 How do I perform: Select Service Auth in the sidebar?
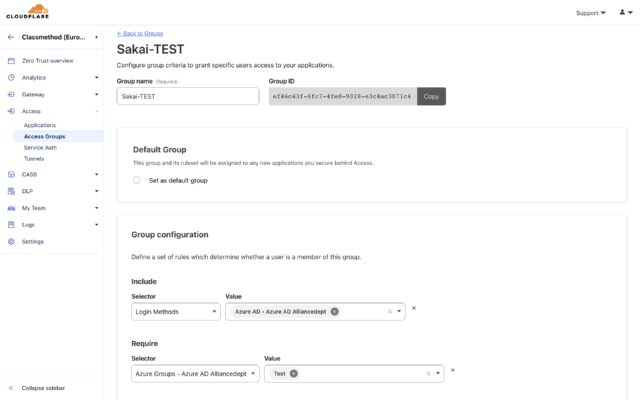tap(40, 148)
